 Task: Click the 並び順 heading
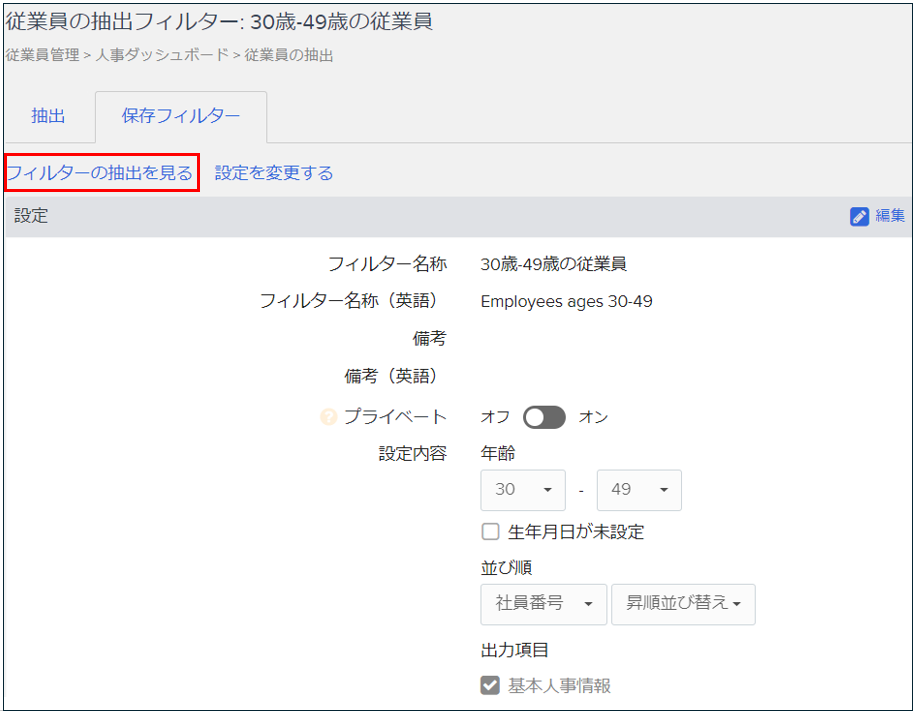[506, 567]
